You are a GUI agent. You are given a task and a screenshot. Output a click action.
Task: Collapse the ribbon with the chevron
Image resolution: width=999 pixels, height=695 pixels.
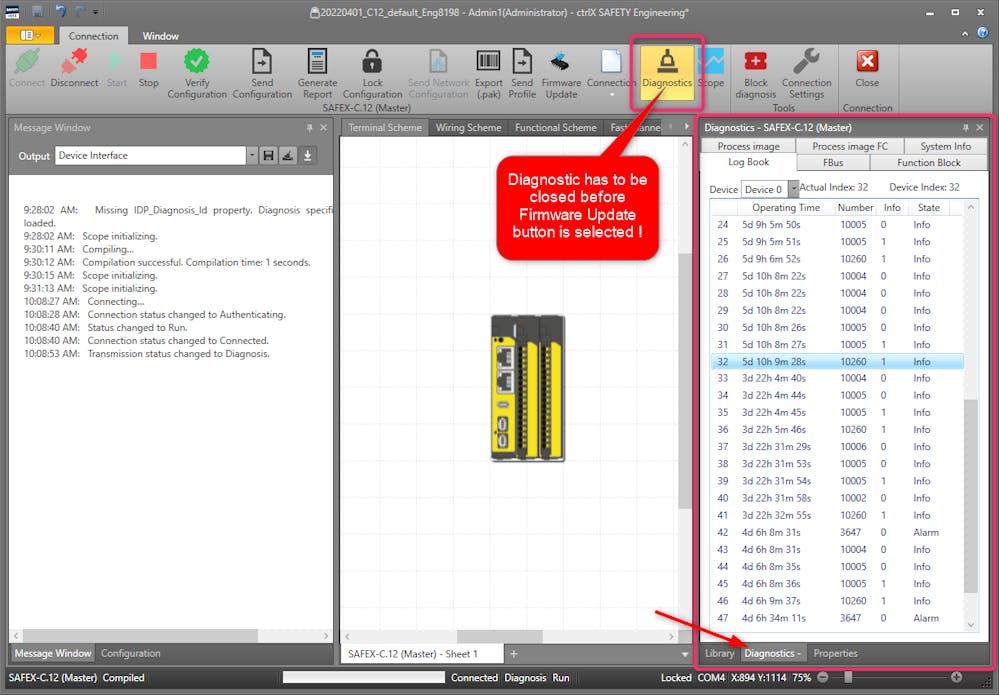click(x=965, y=33)
